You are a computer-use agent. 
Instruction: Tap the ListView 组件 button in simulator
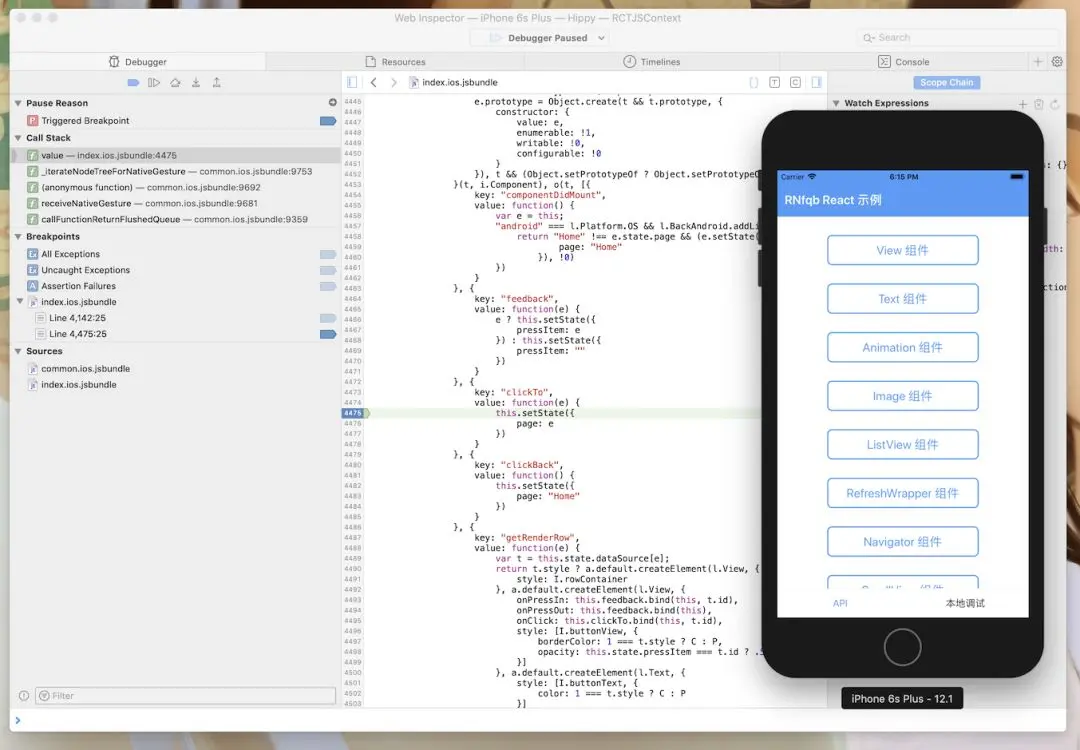coord(902,444)
